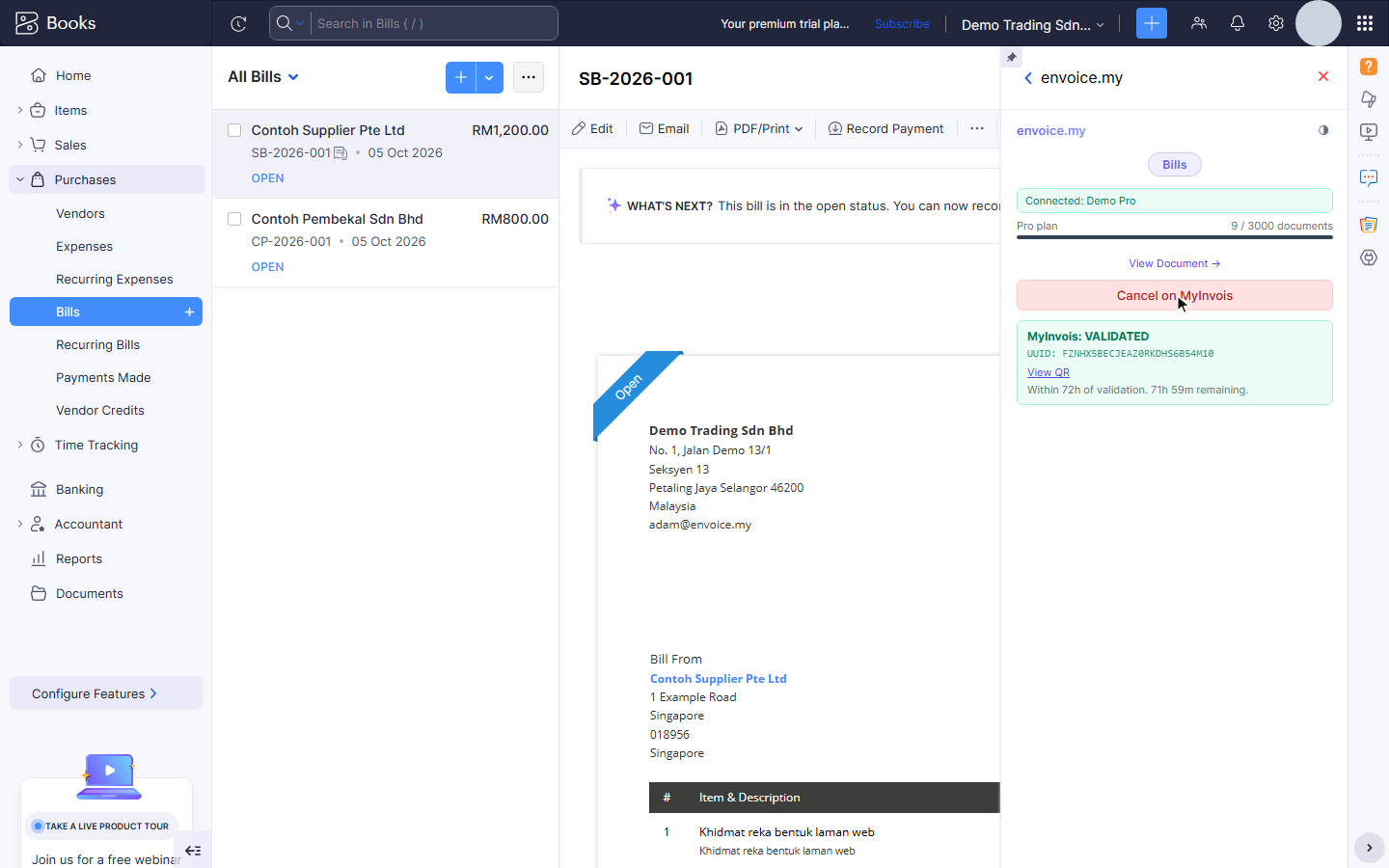The height and width of the screenshot is (868, 1389).
Task: Collapse the left sidebar
Action: (193, 851)
